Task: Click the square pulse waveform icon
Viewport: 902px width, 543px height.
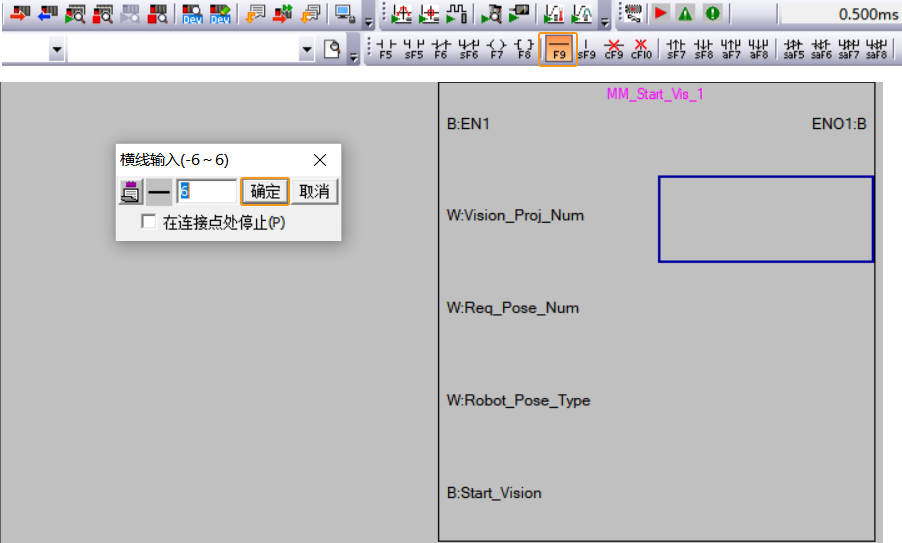Action: click(x=457, y=13)
